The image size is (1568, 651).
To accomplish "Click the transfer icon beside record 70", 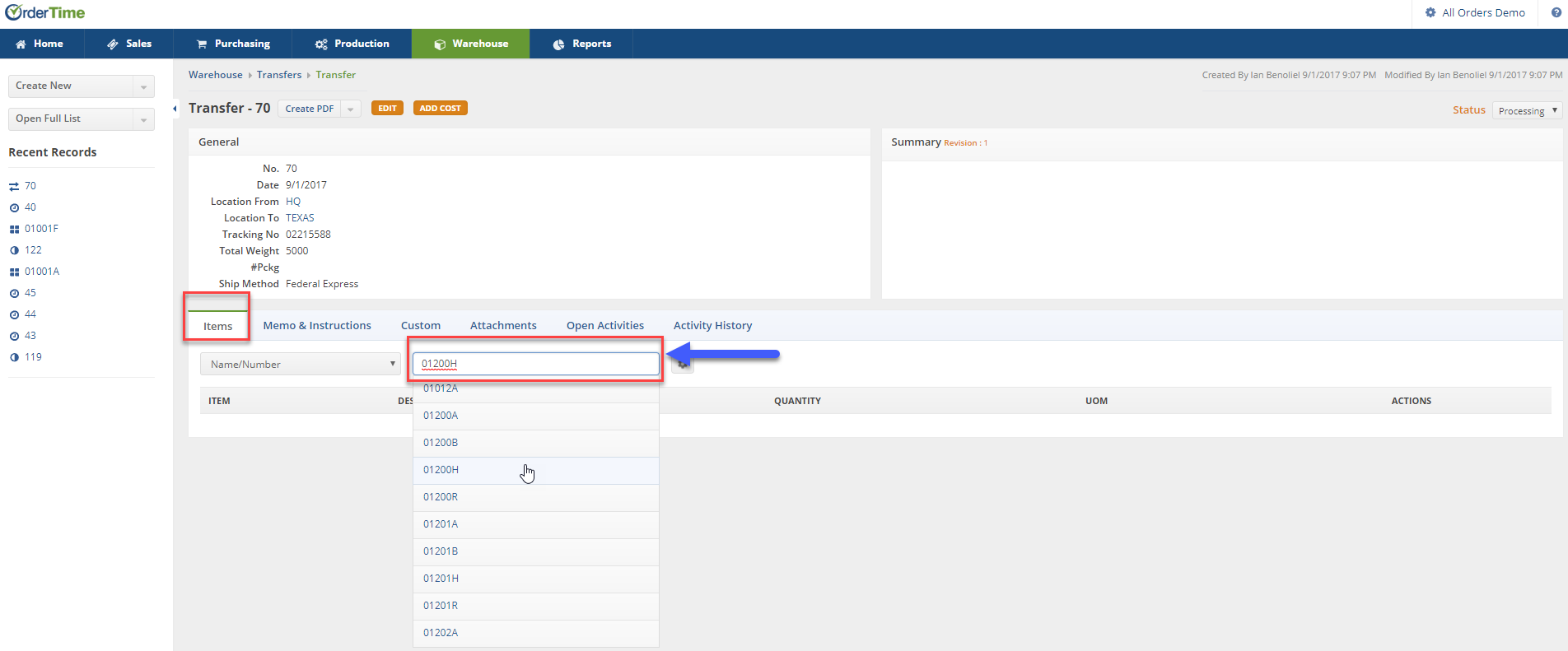I will (14, 187).
